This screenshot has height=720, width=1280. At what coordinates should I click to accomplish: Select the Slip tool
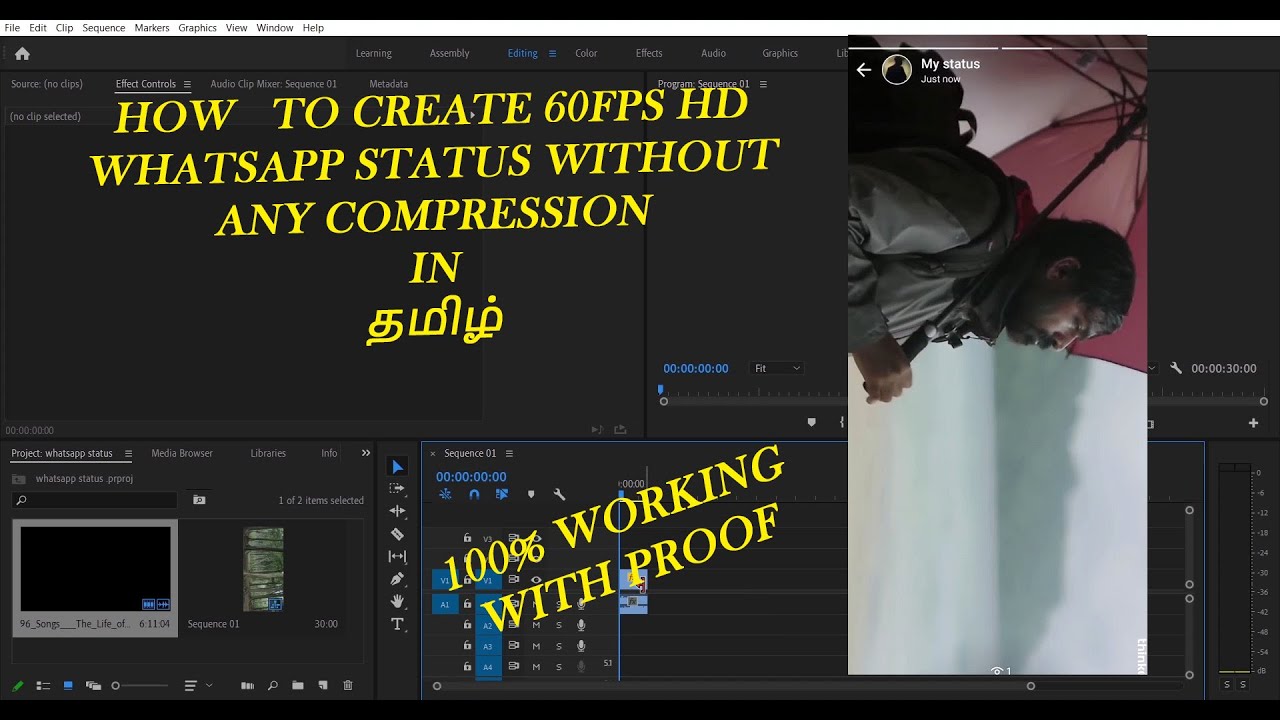point(397,556)
